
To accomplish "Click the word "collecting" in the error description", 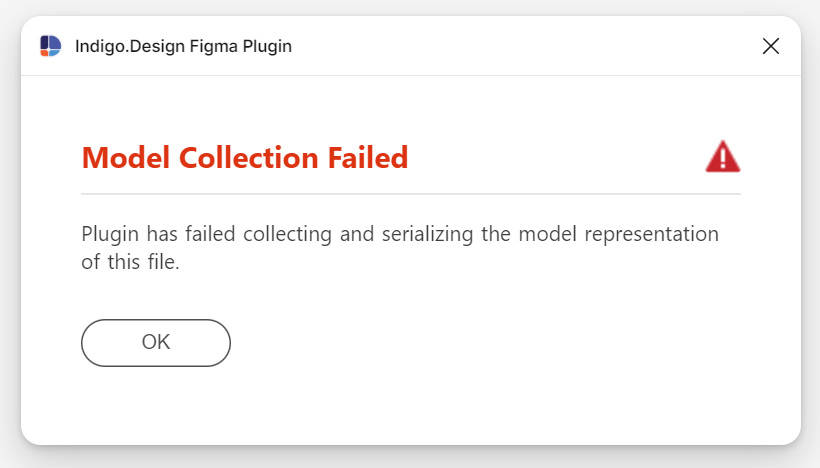I will click(287, 235).
